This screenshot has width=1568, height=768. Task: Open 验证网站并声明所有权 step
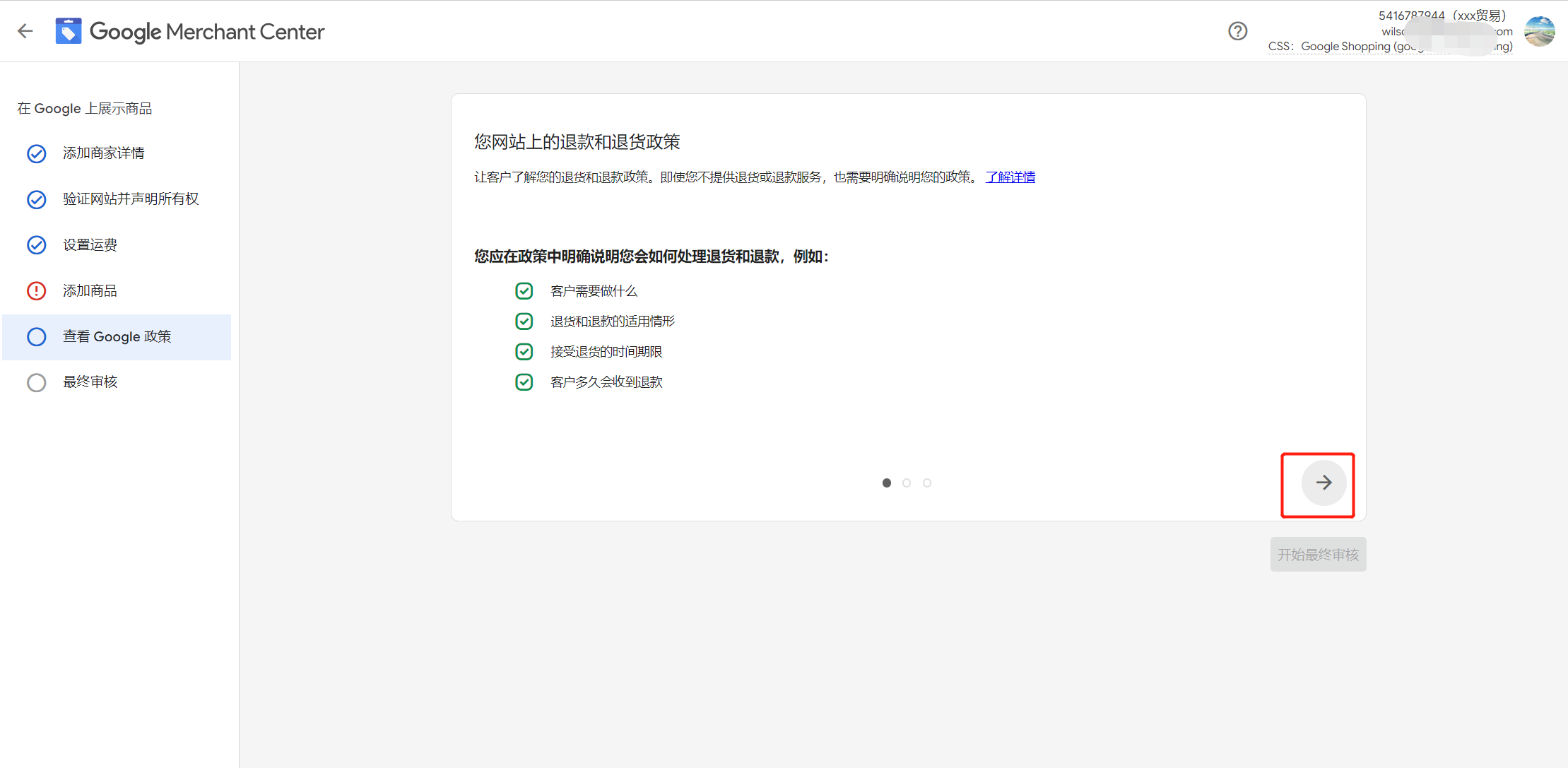pyautogui.click(x=117, y=199)
